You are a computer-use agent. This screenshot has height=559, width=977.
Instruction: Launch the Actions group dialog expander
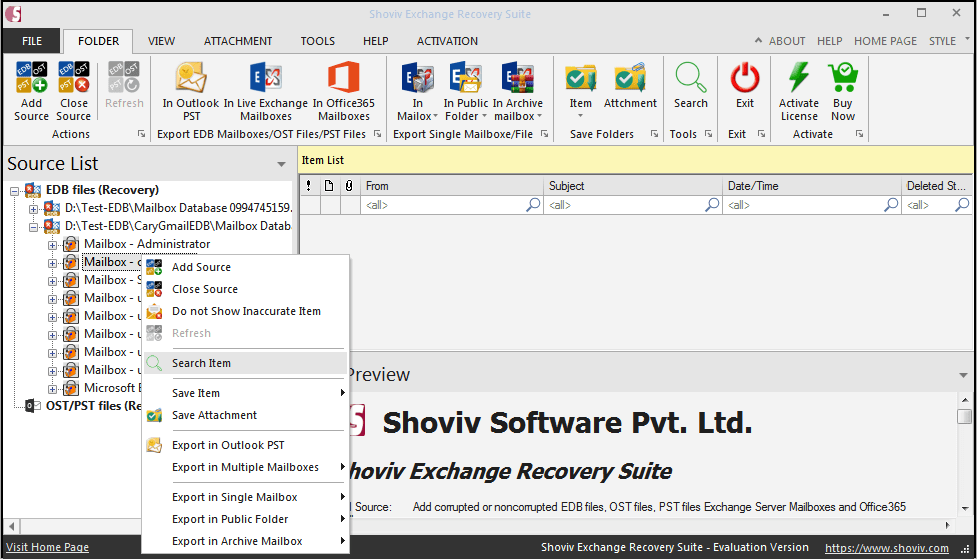pos(141,134)
